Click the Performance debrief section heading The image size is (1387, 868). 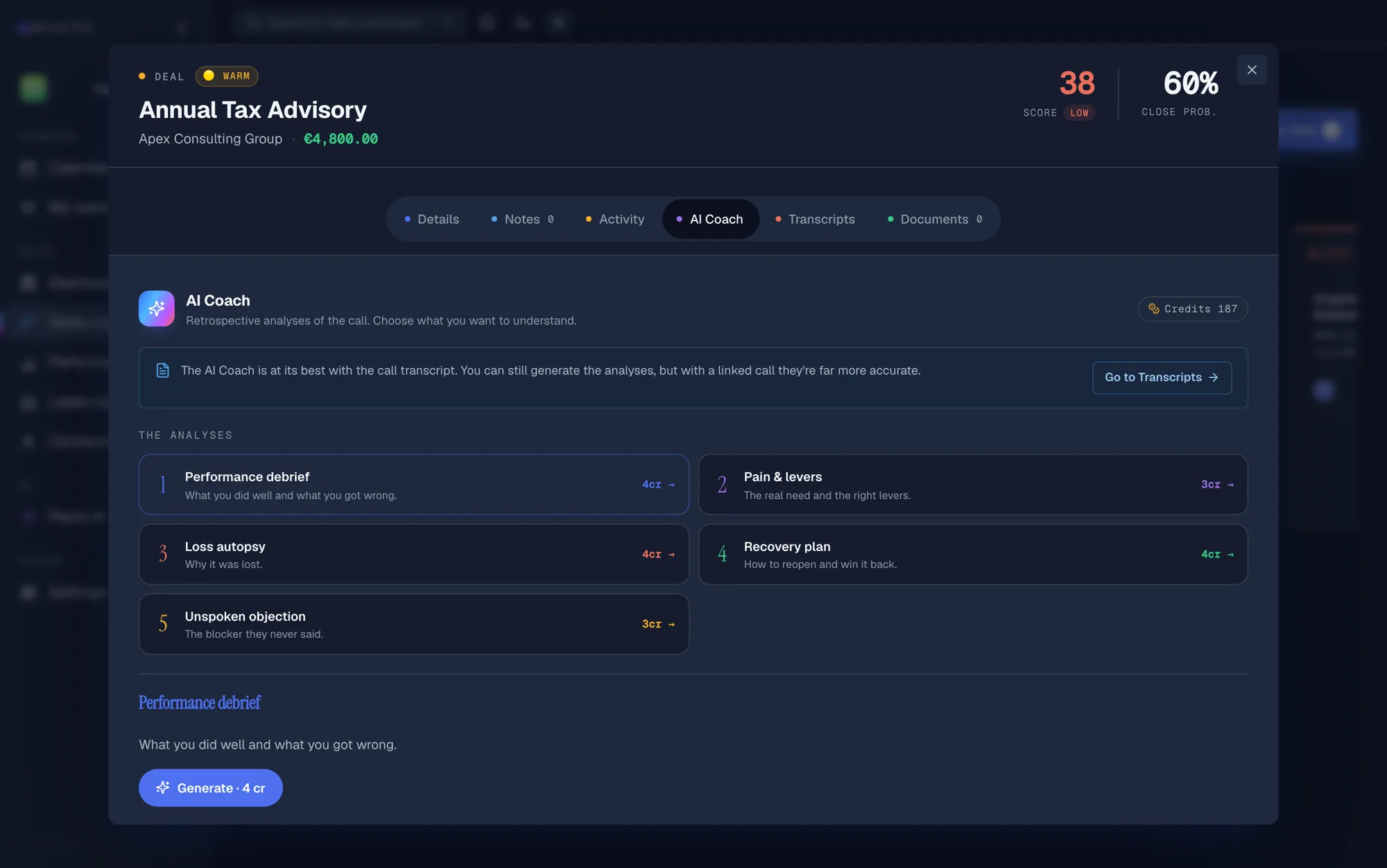[x=200, y=702]
